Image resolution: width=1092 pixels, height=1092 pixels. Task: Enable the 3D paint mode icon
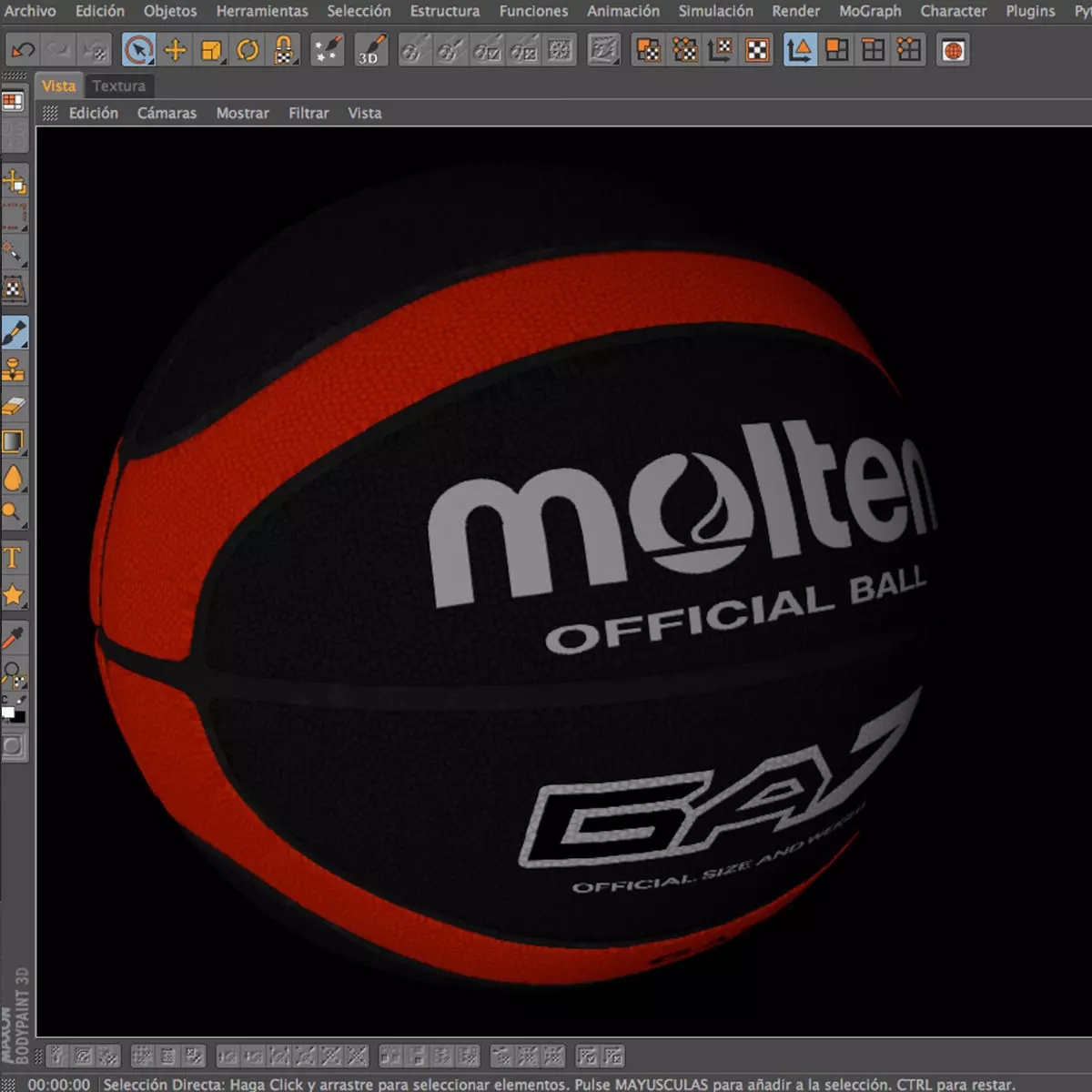point(371,50)
